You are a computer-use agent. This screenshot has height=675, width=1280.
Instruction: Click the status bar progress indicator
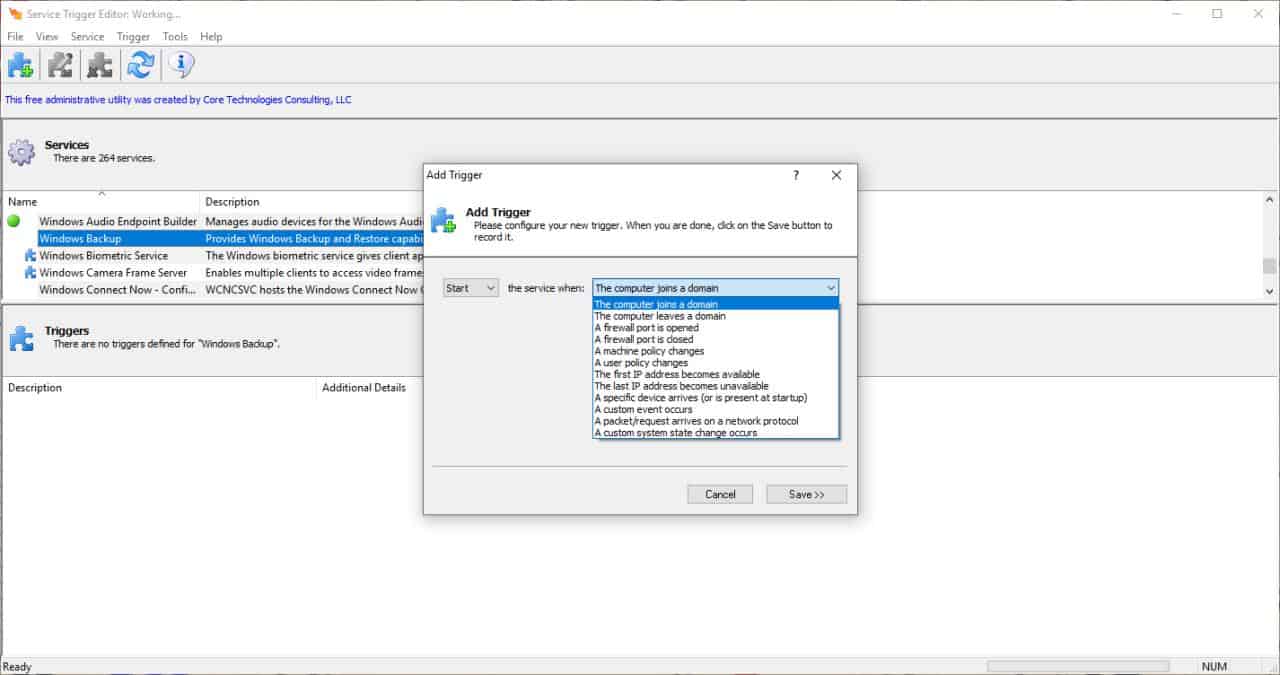1077,666
